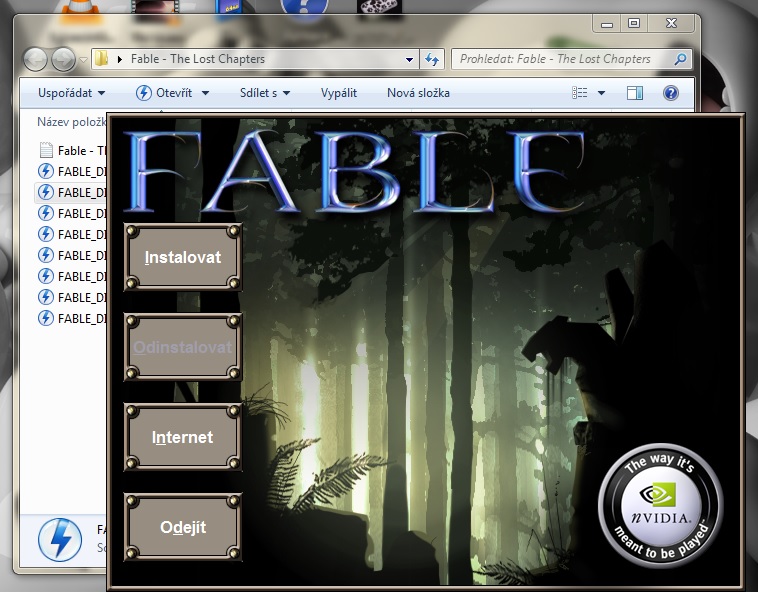This screenshot has width=758, height=592.
Task: Click the sixth FABLE_DISC file's Daemon icon
Action: [46, 276]
